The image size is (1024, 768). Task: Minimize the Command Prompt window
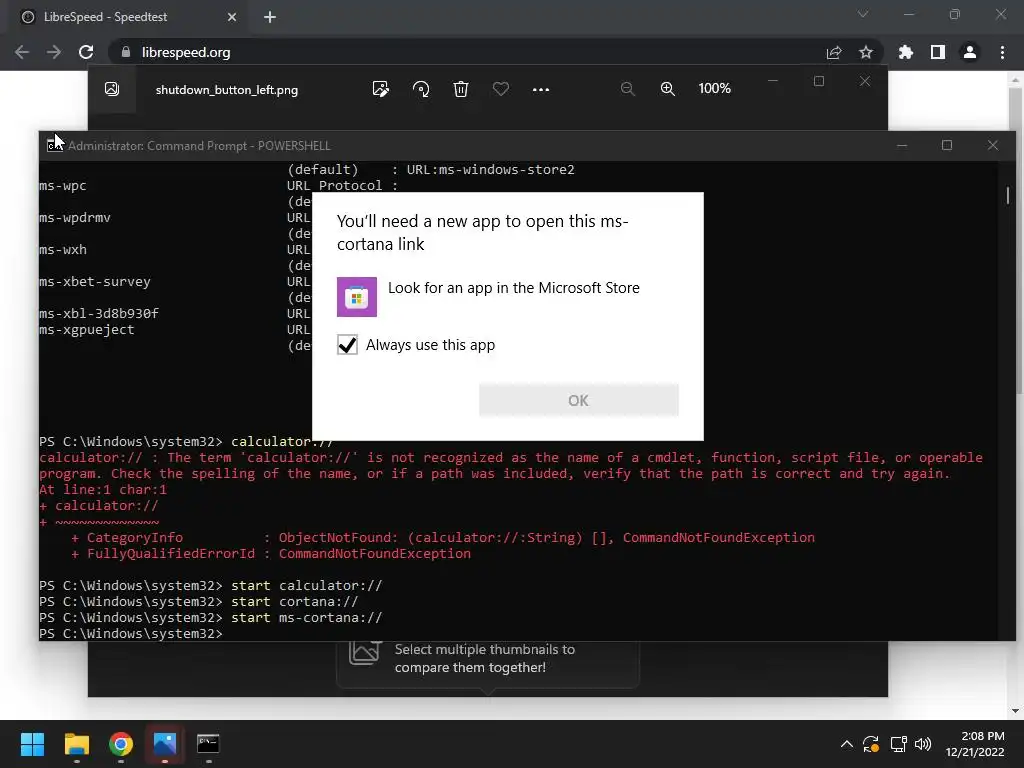point(902,145)
